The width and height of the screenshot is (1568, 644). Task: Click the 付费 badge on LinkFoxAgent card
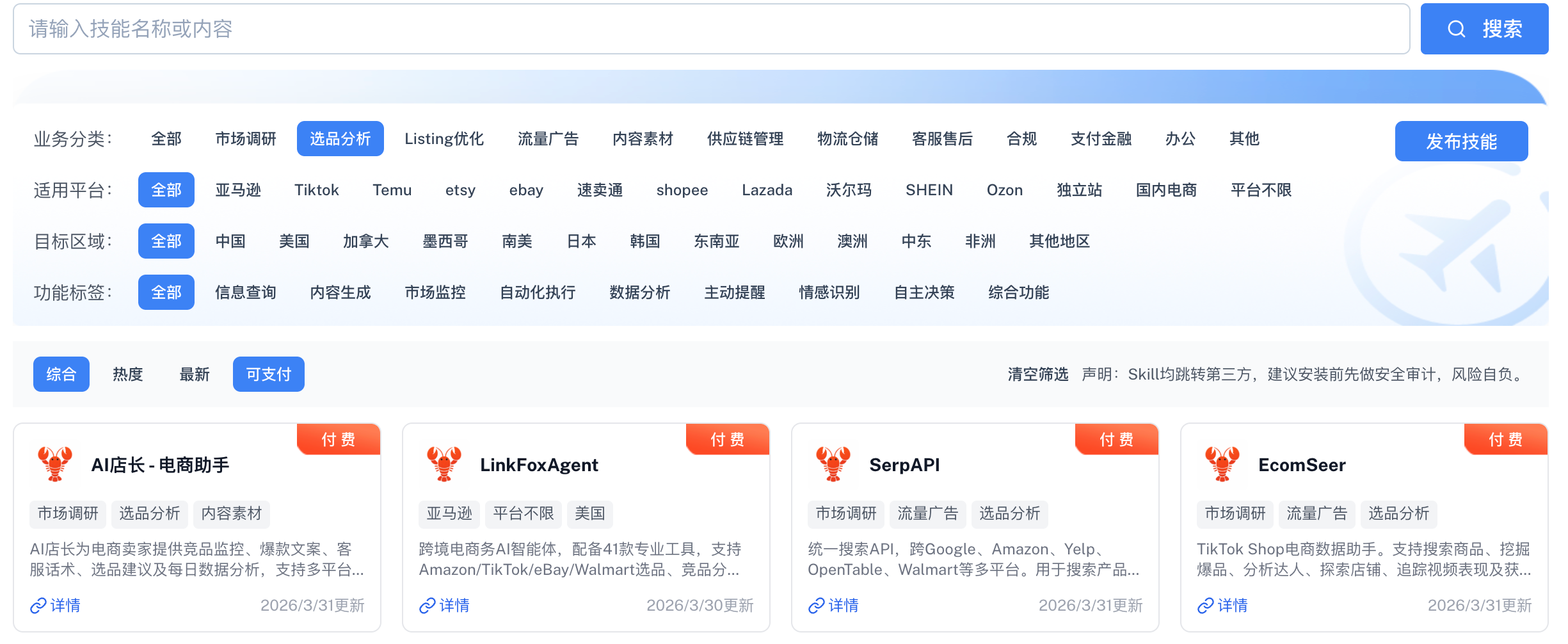[728, 439]
